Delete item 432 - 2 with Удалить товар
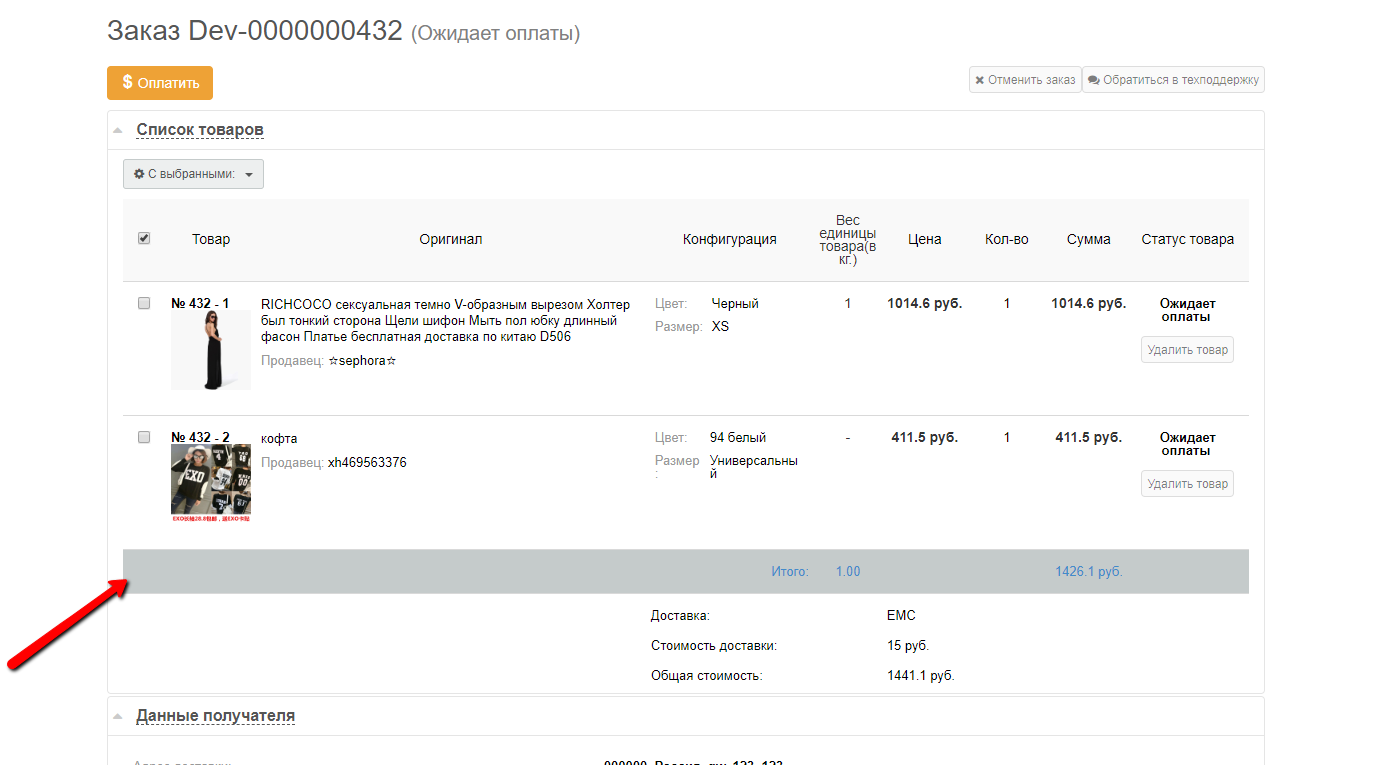This screenshot has height=765, width=1385. click(1187, 484)
